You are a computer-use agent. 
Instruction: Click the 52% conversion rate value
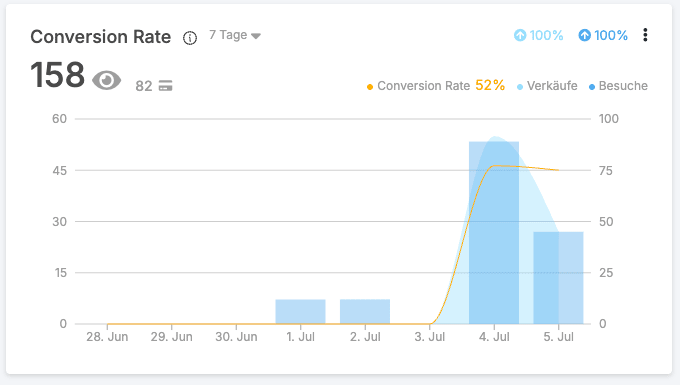point(490,85)
